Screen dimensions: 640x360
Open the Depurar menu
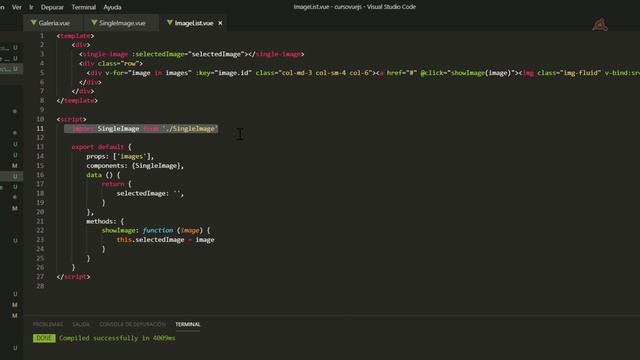point(52,7)
